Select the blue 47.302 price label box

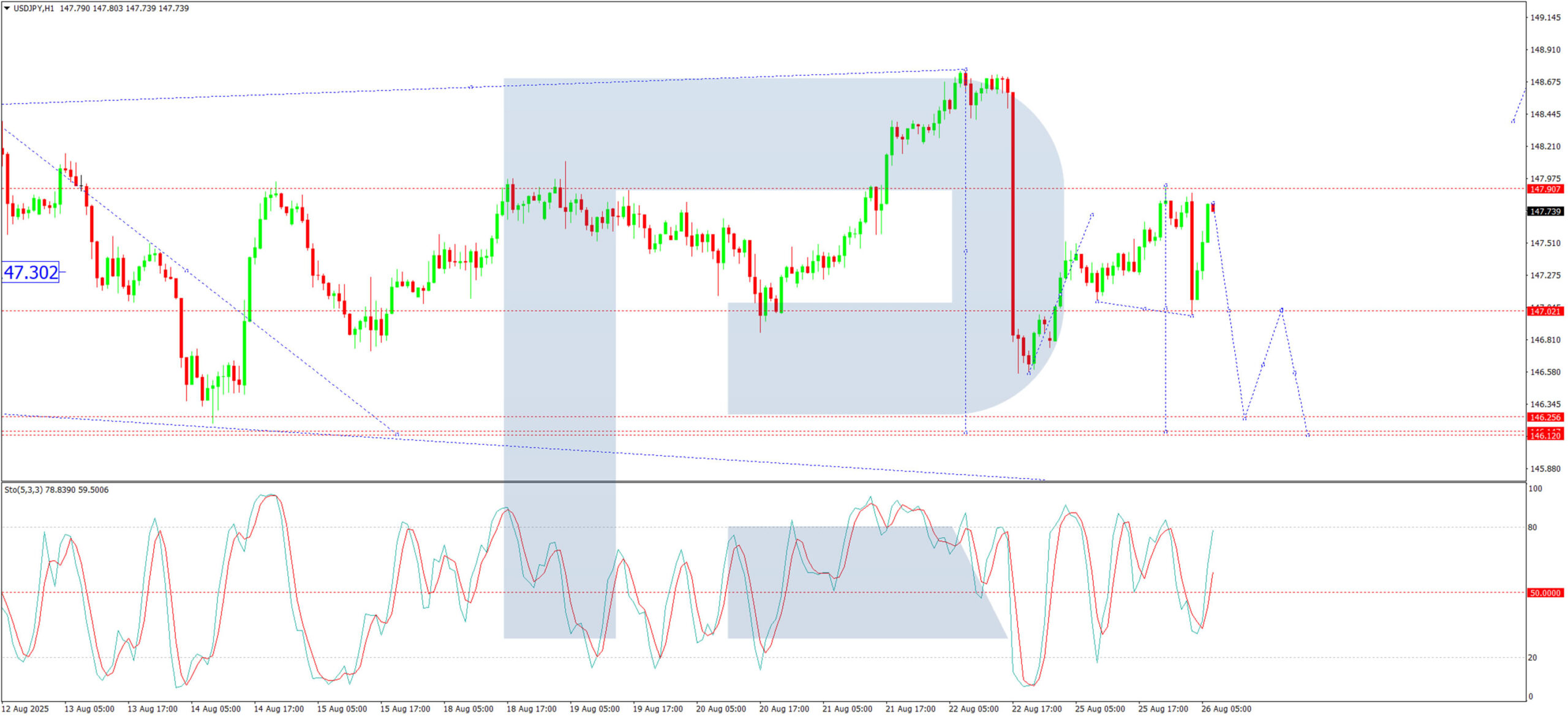(31, 272)
